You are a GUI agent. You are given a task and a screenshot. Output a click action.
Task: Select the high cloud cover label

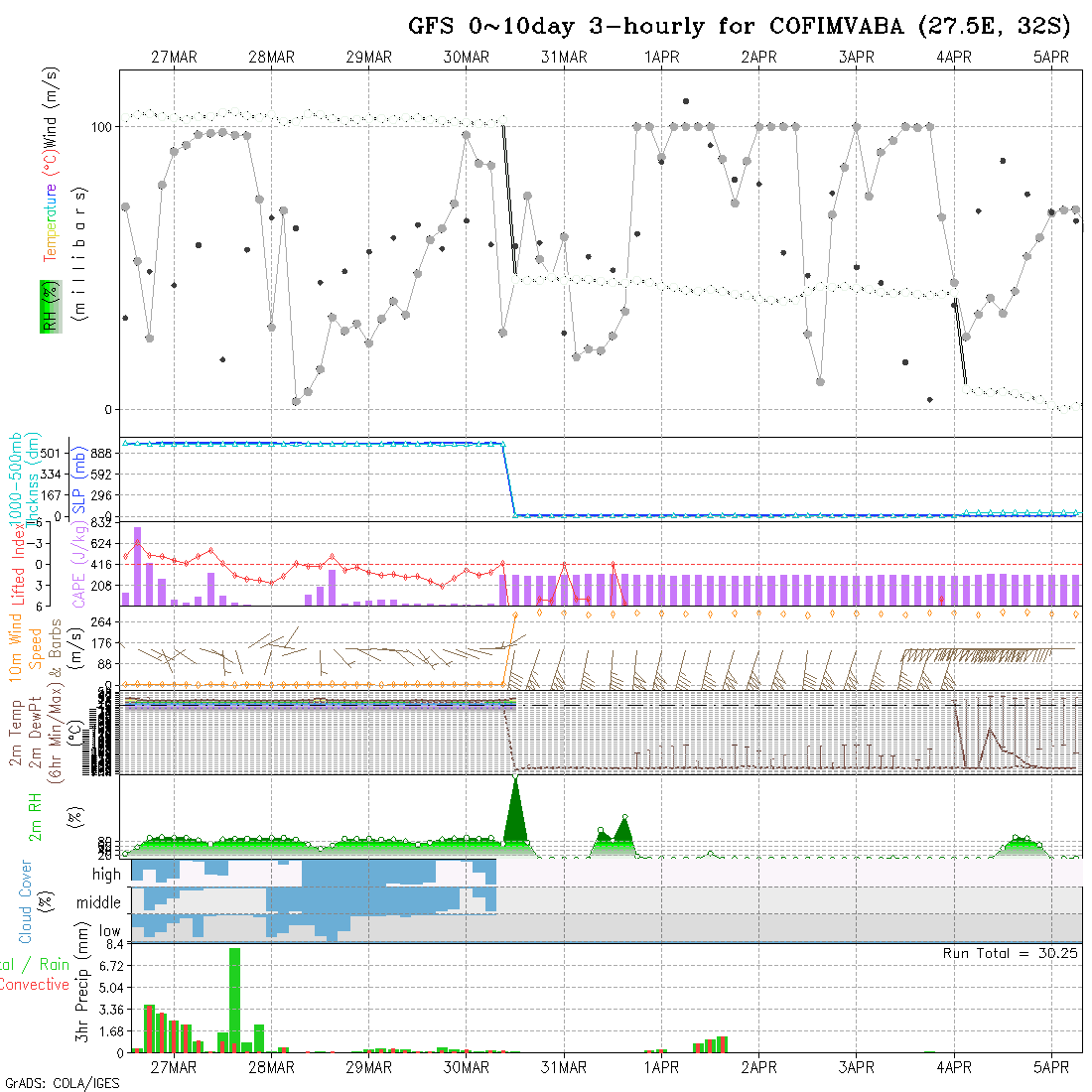105,875
